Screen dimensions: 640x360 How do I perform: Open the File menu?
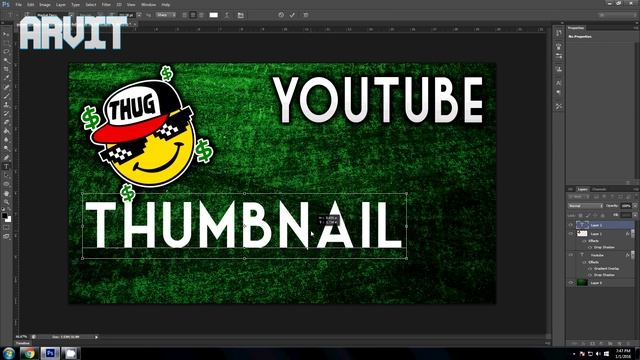(18, 4)
